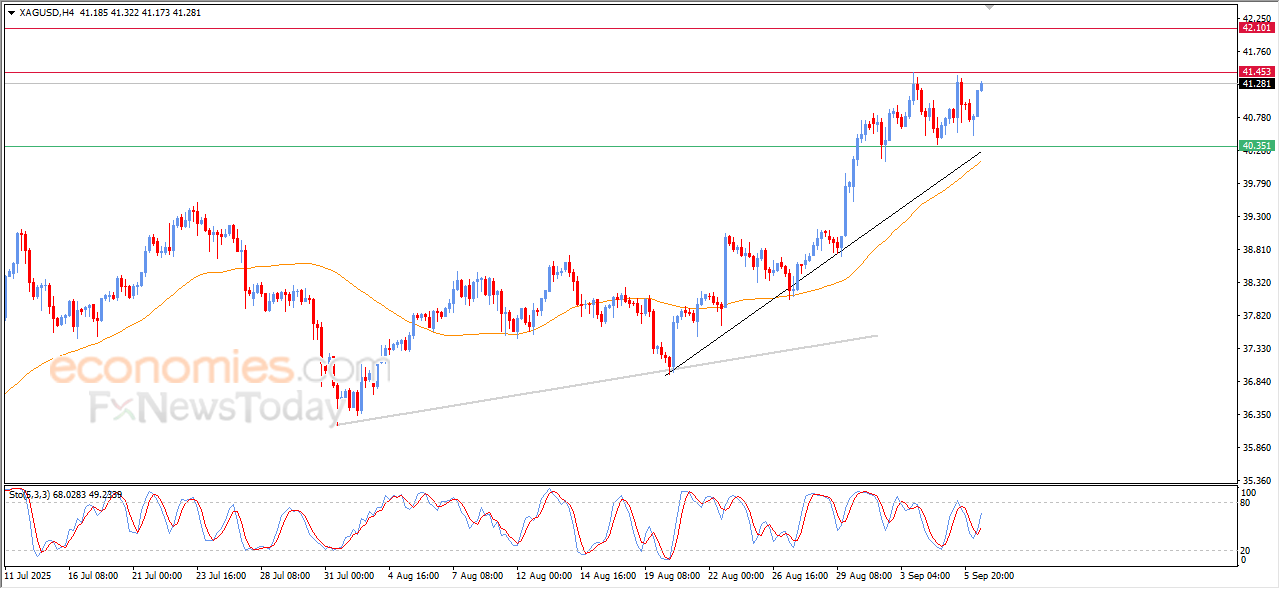Image resolution: width=1280 pixels, height=589 pixels.
Task: Click the 38.320 price axis value
Action: pos(1256,282)
